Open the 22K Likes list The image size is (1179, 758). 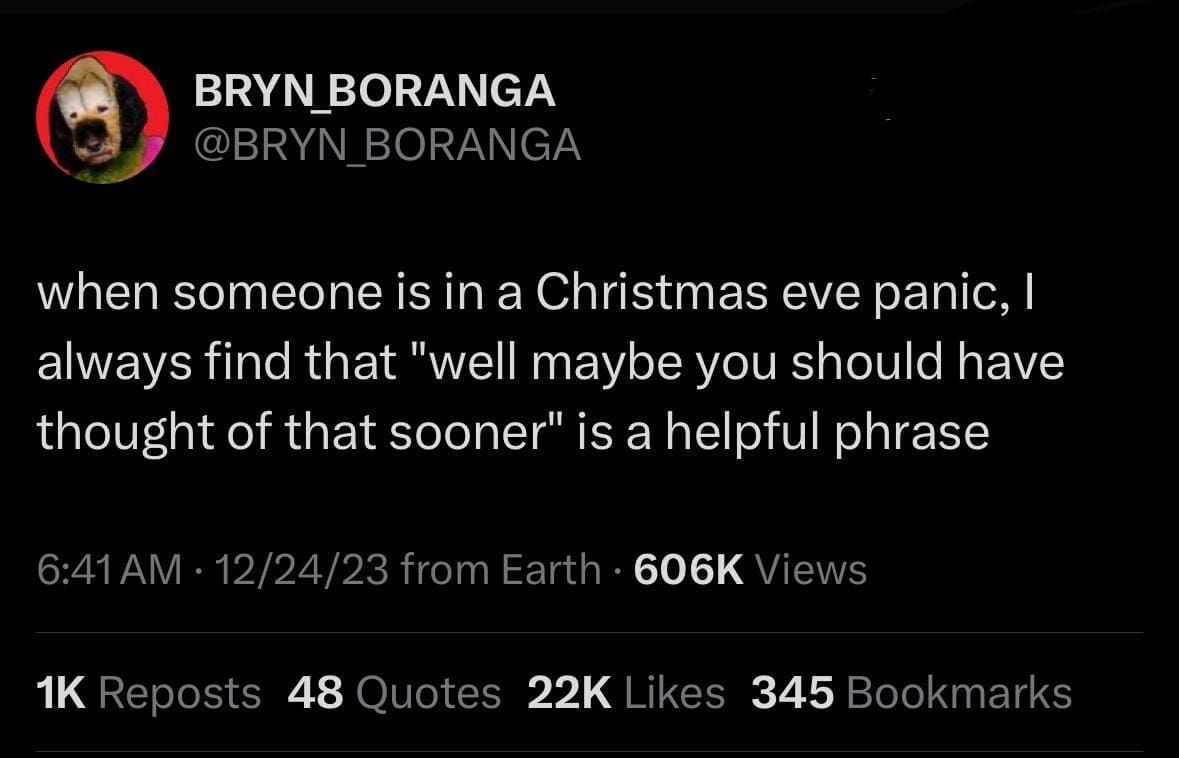pyautogui.click(x=626, y=693)
